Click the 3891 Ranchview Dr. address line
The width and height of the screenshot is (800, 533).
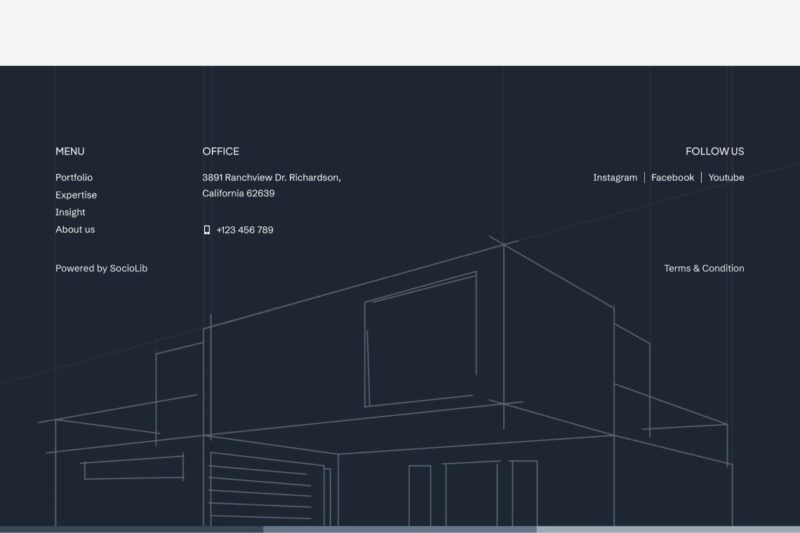(271, 178)
